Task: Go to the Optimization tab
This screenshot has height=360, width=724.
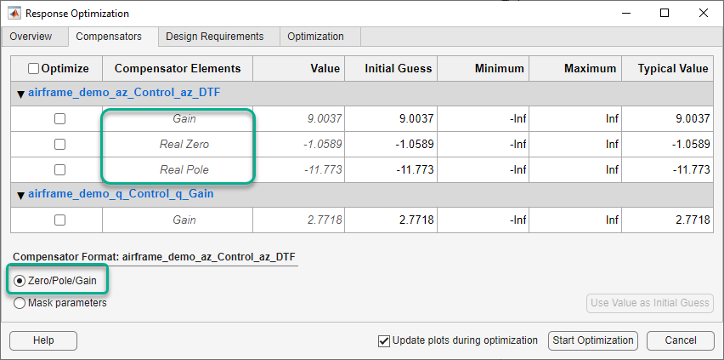Action: 315,36
